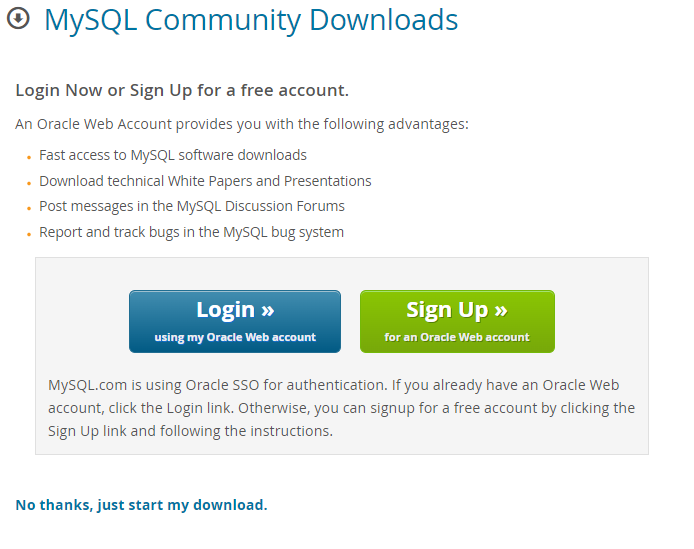Click the 'Fast access to MySQL software downloads' line

pyautogui.click(x=173, y=155)
